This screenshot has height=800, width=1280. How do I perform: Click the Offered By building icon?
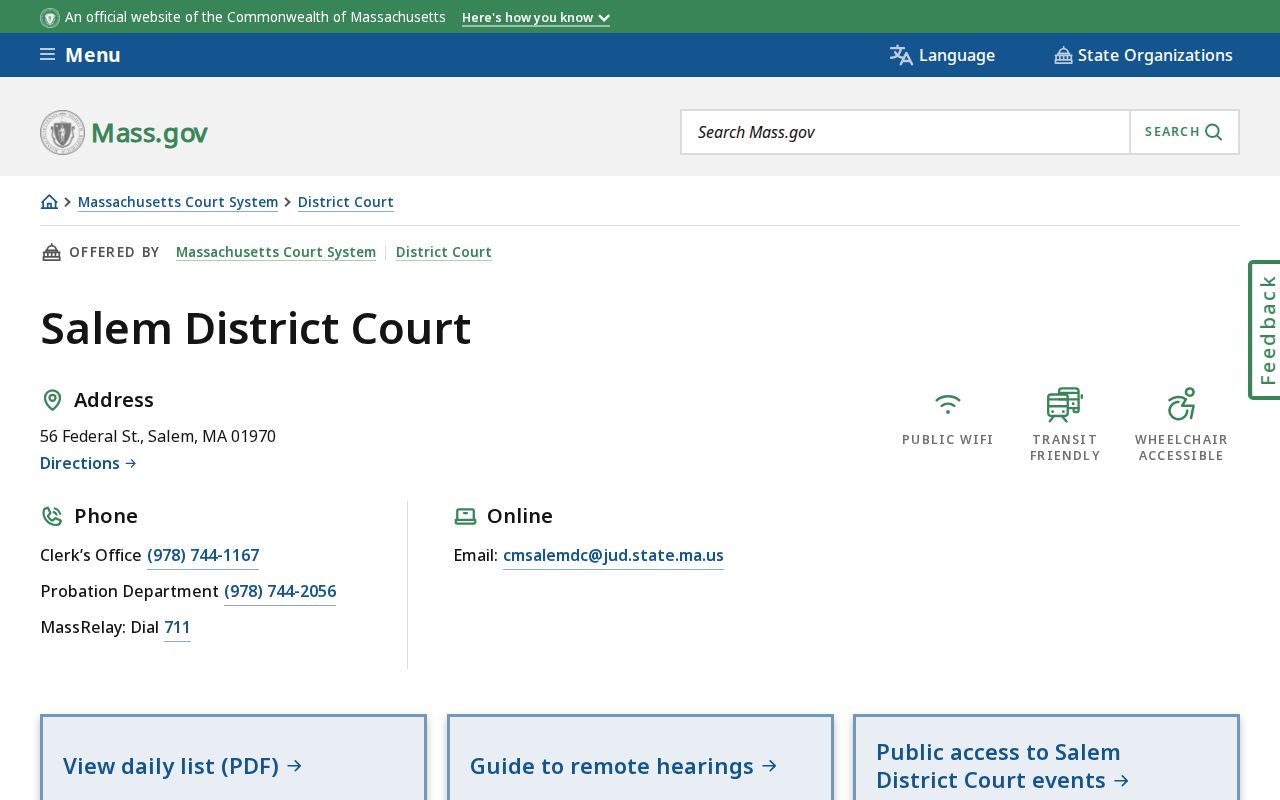coord(51,252)
